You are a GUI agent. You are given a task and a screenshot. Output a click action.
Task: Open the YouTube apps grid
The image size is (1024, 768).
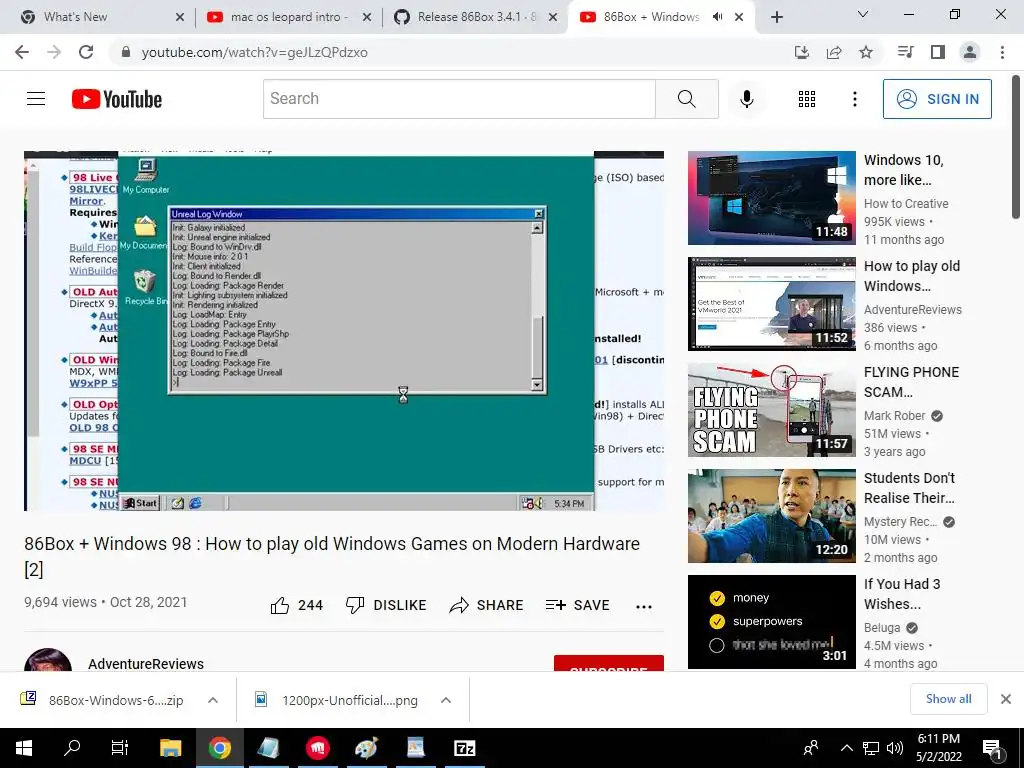tap(807, 99)
